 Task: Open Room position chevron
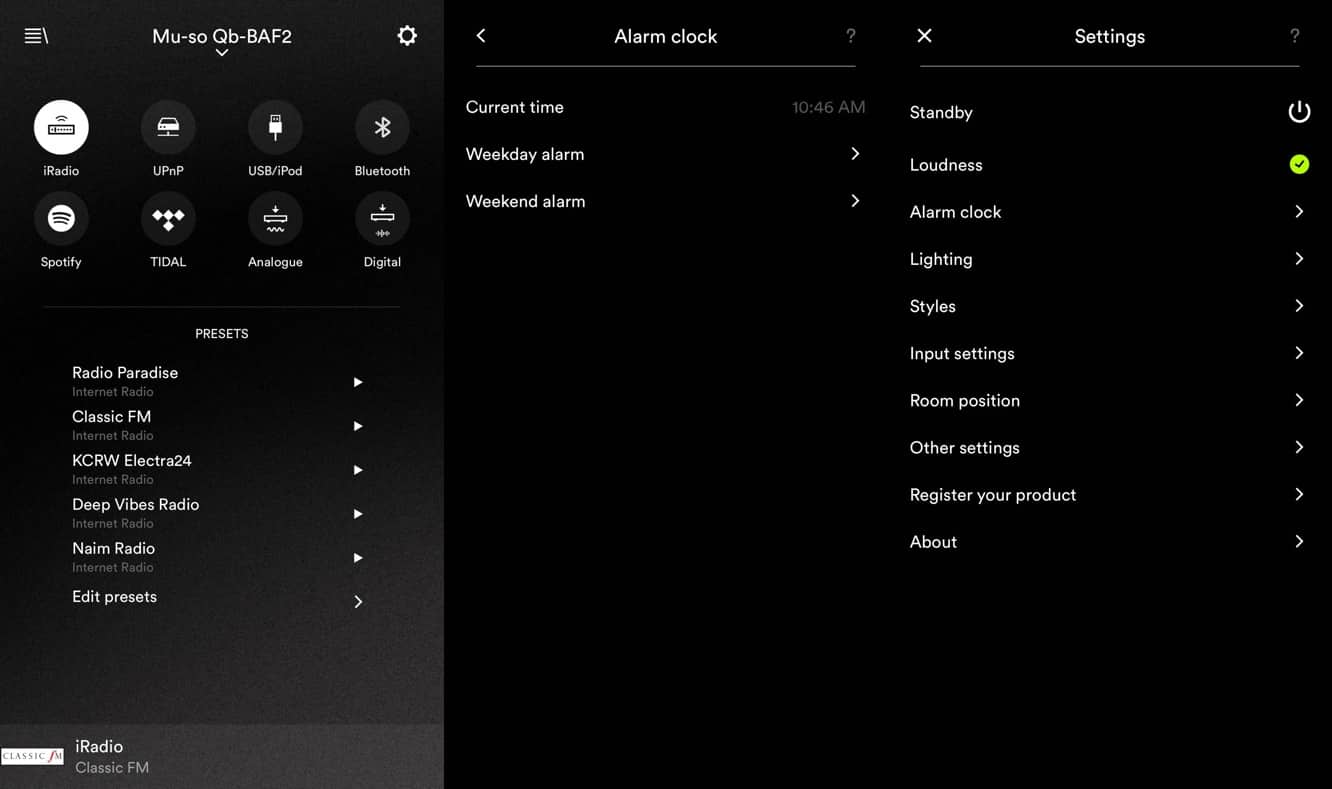1299,399
